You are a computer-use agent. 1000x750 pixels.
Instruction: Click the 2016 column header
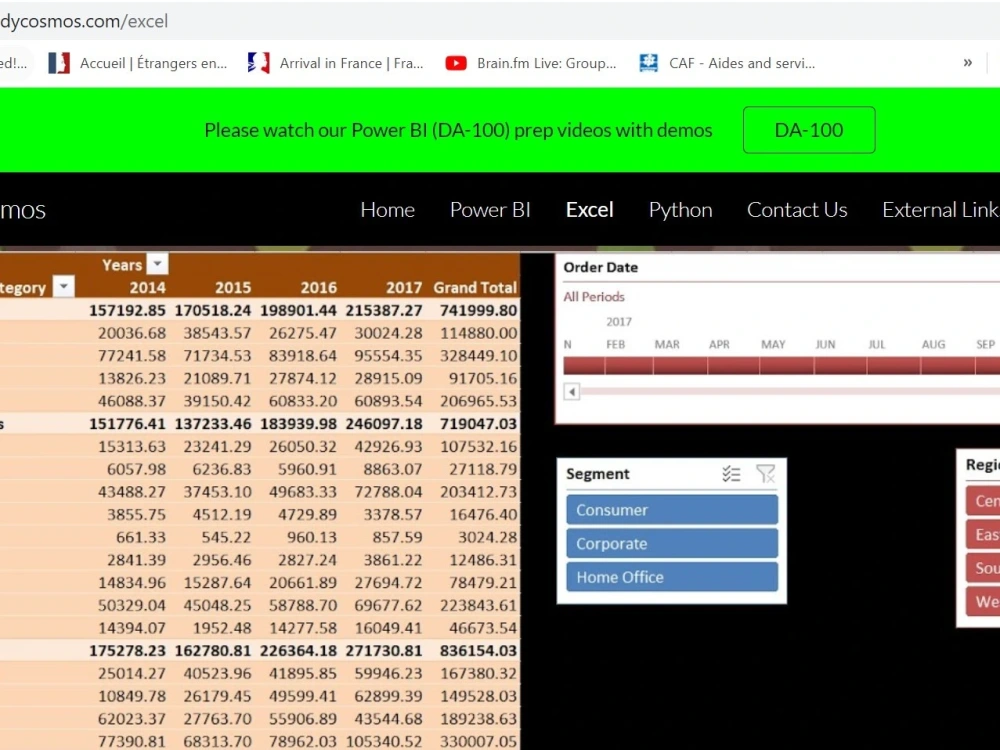[318, 288]
